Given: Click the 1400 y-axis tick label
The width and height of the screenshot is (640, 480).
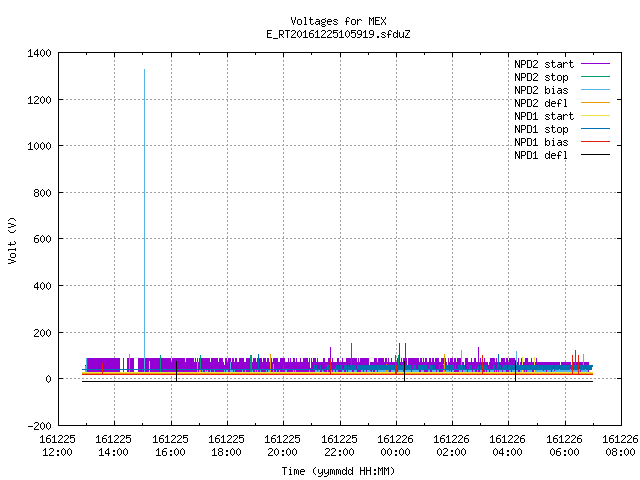Looking at the screenshot, I should pos(40,53).
